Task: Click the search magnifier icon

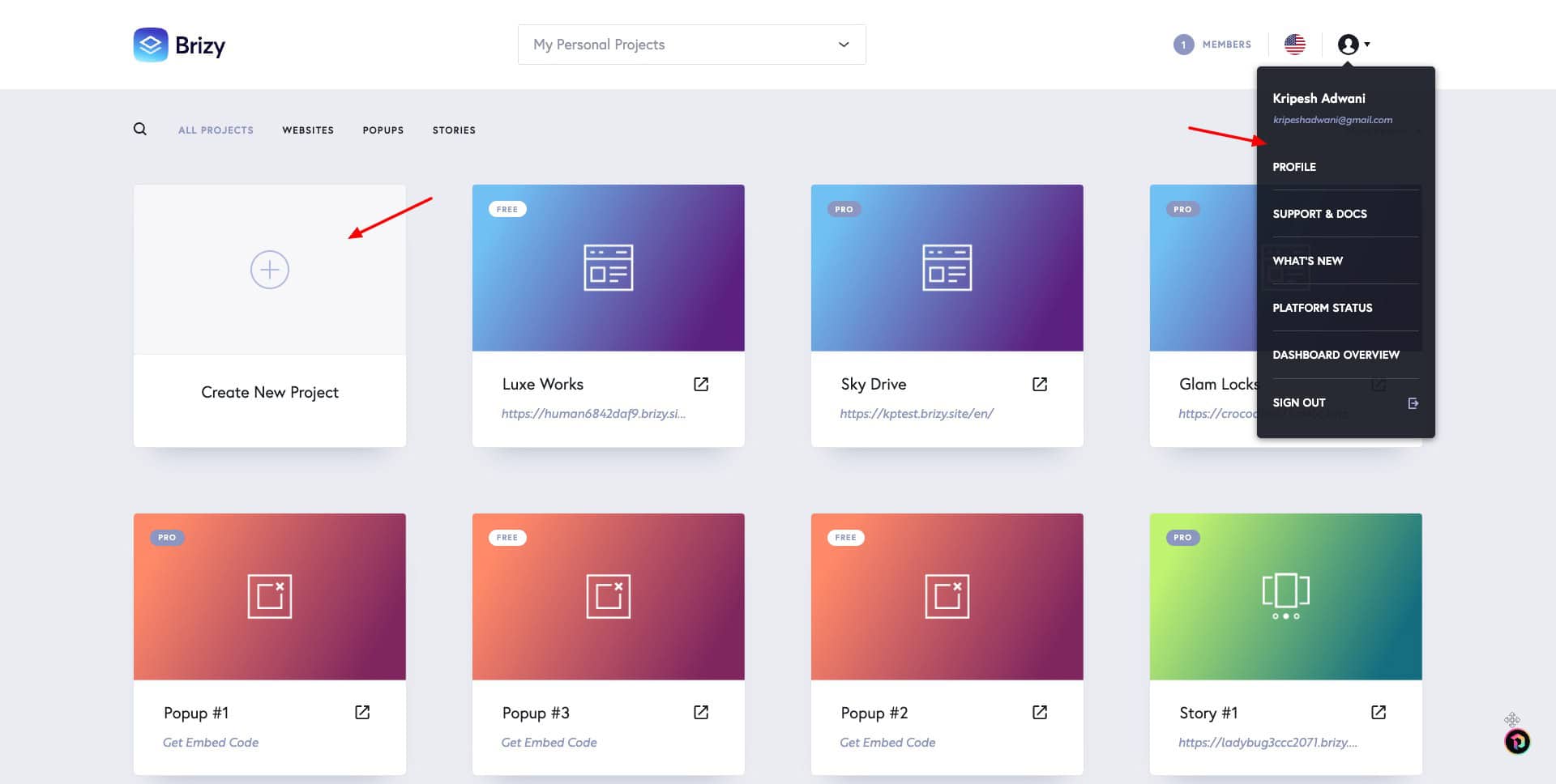Action: [140, 130]
